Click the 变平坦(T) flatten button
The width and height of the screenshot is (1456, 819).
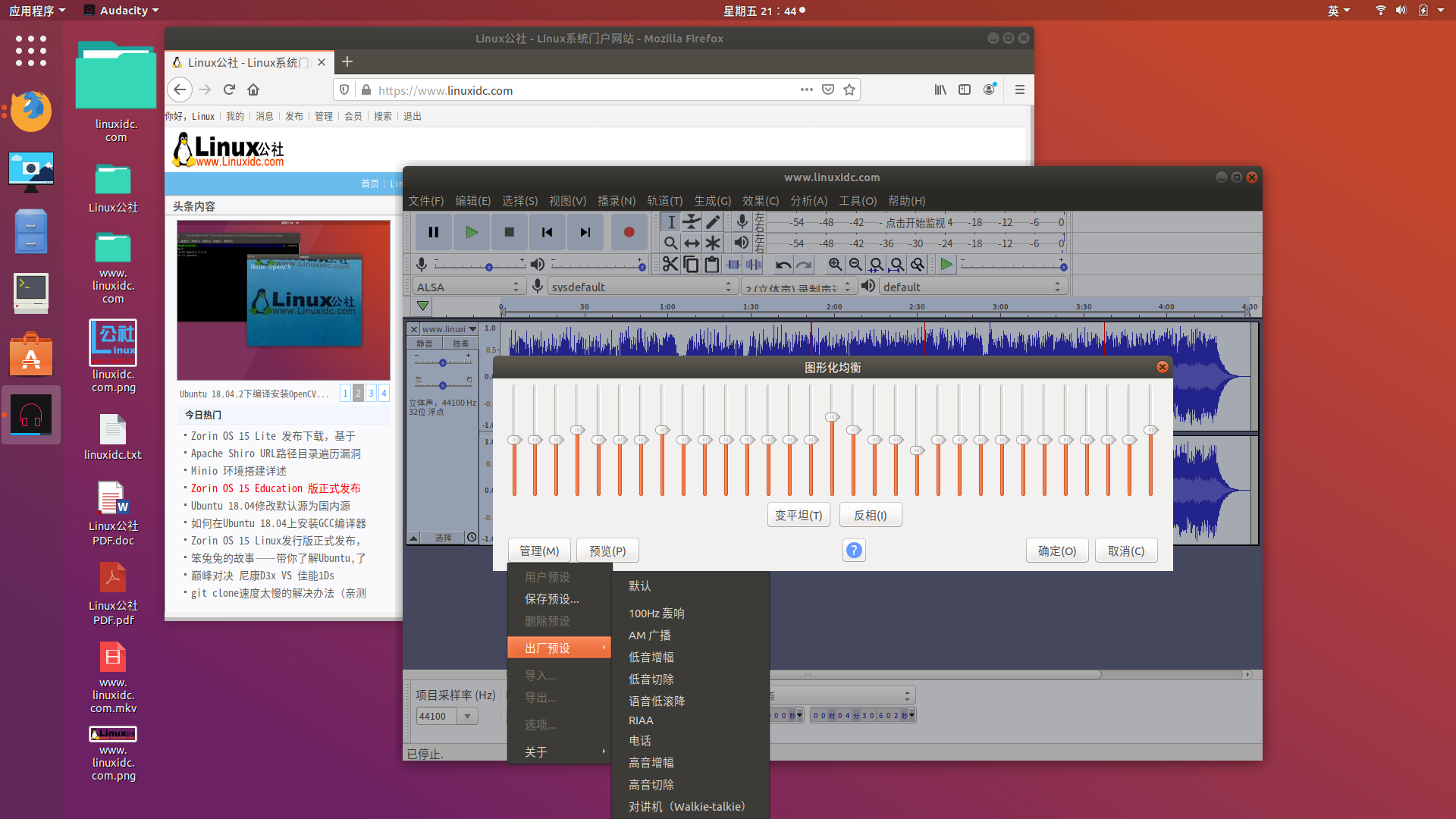(x=799, y=515)
